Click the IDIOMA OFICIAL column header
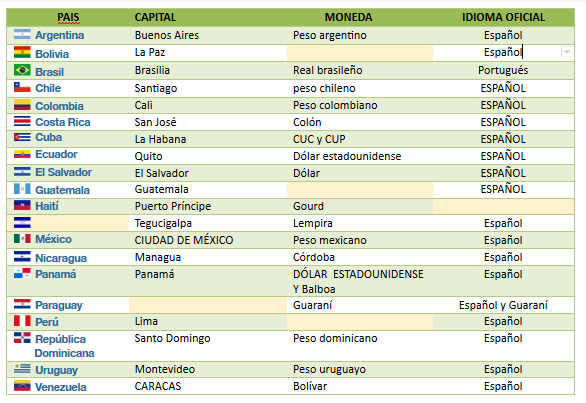 503,17
